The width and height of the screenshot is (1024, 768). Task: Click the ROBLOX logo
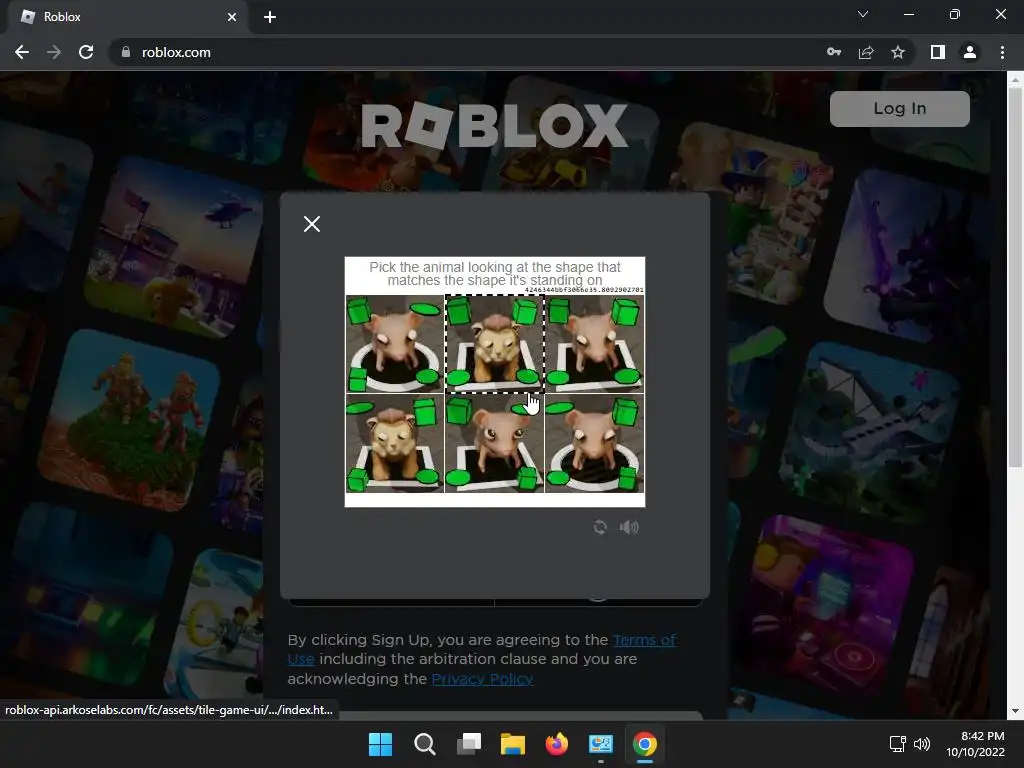[494, 125]
